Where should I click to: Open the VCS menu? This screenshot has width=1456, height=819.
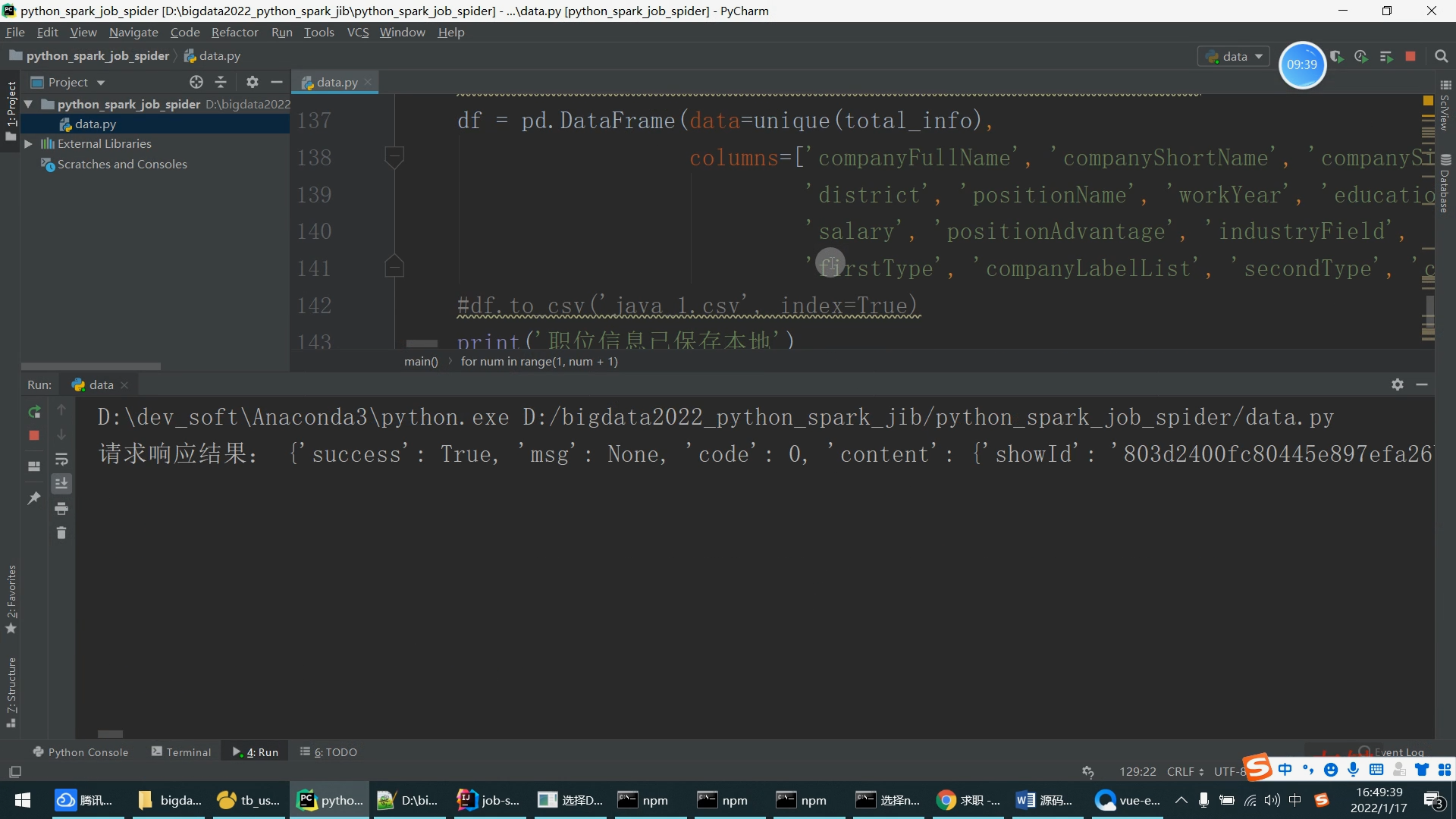(358, 32)
